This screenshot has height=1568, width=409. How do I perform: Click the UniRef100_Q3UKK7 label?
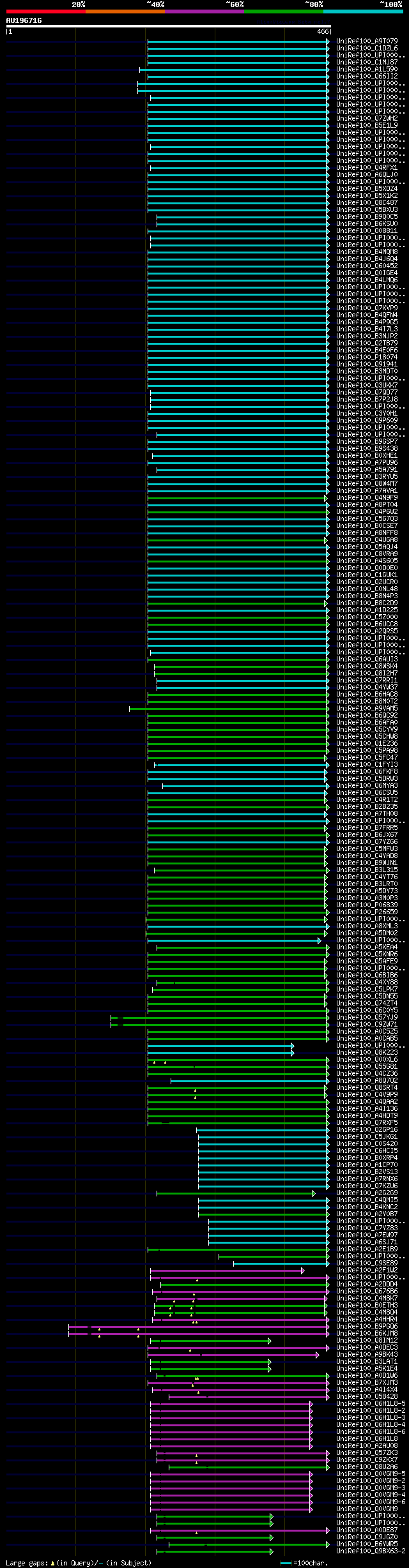click(367, 385)
